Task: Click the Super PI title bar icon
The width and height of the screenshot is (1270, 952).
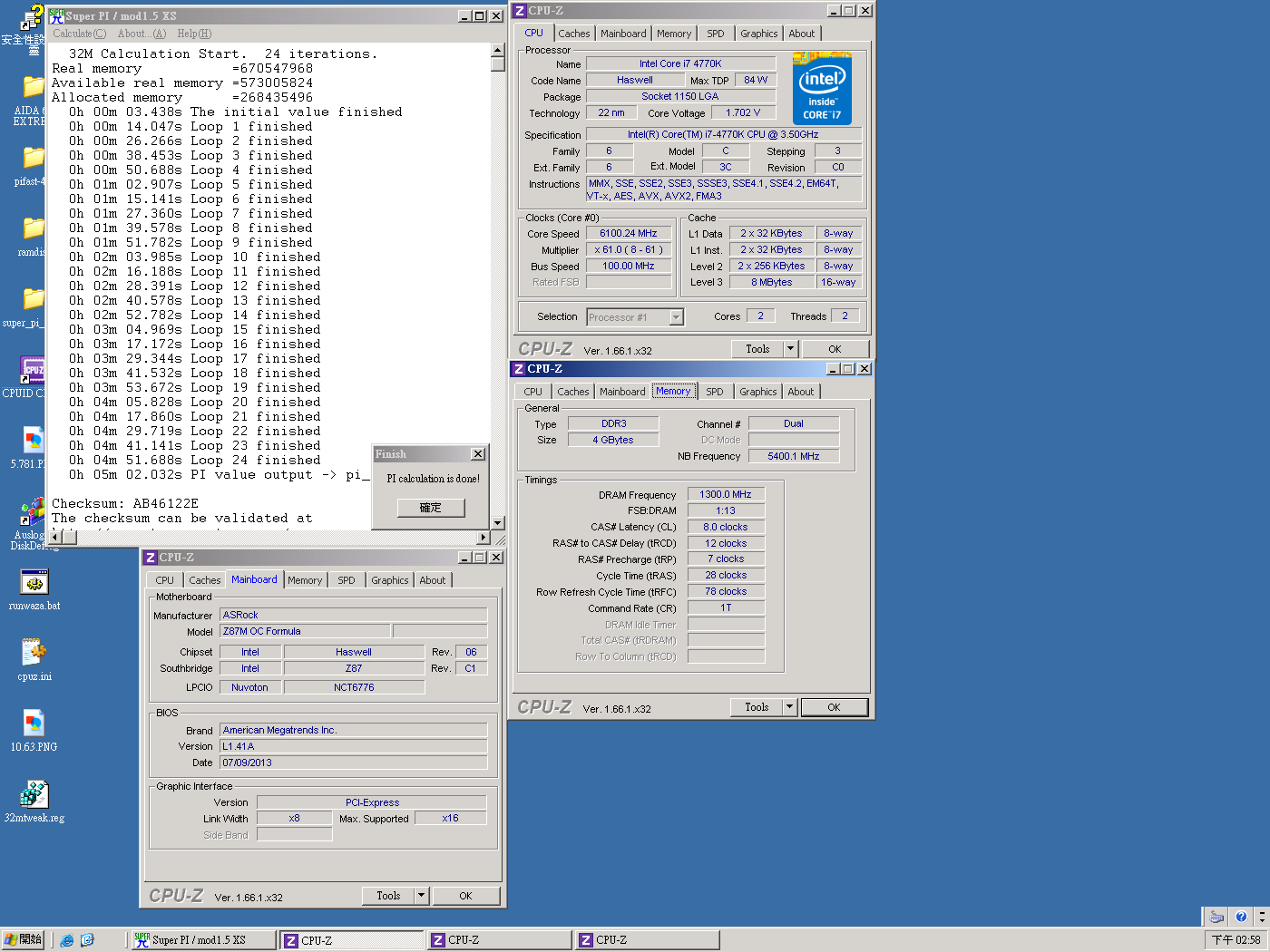Action: 57,15
